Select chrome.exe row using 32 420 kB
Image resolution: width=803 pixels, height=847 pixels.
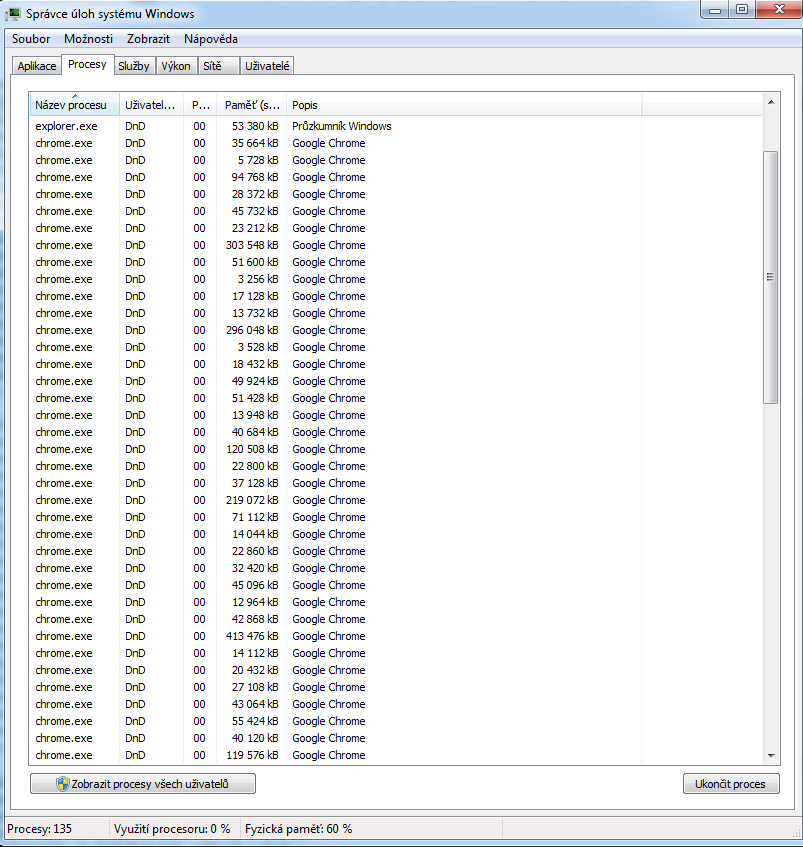[x=336, y=568]
